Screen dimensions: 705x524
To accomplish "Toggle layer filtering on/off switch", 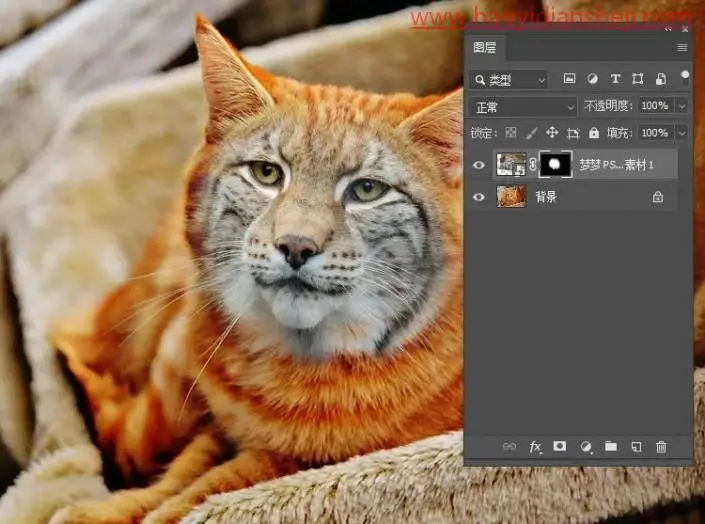I will (x=685, y=77).
